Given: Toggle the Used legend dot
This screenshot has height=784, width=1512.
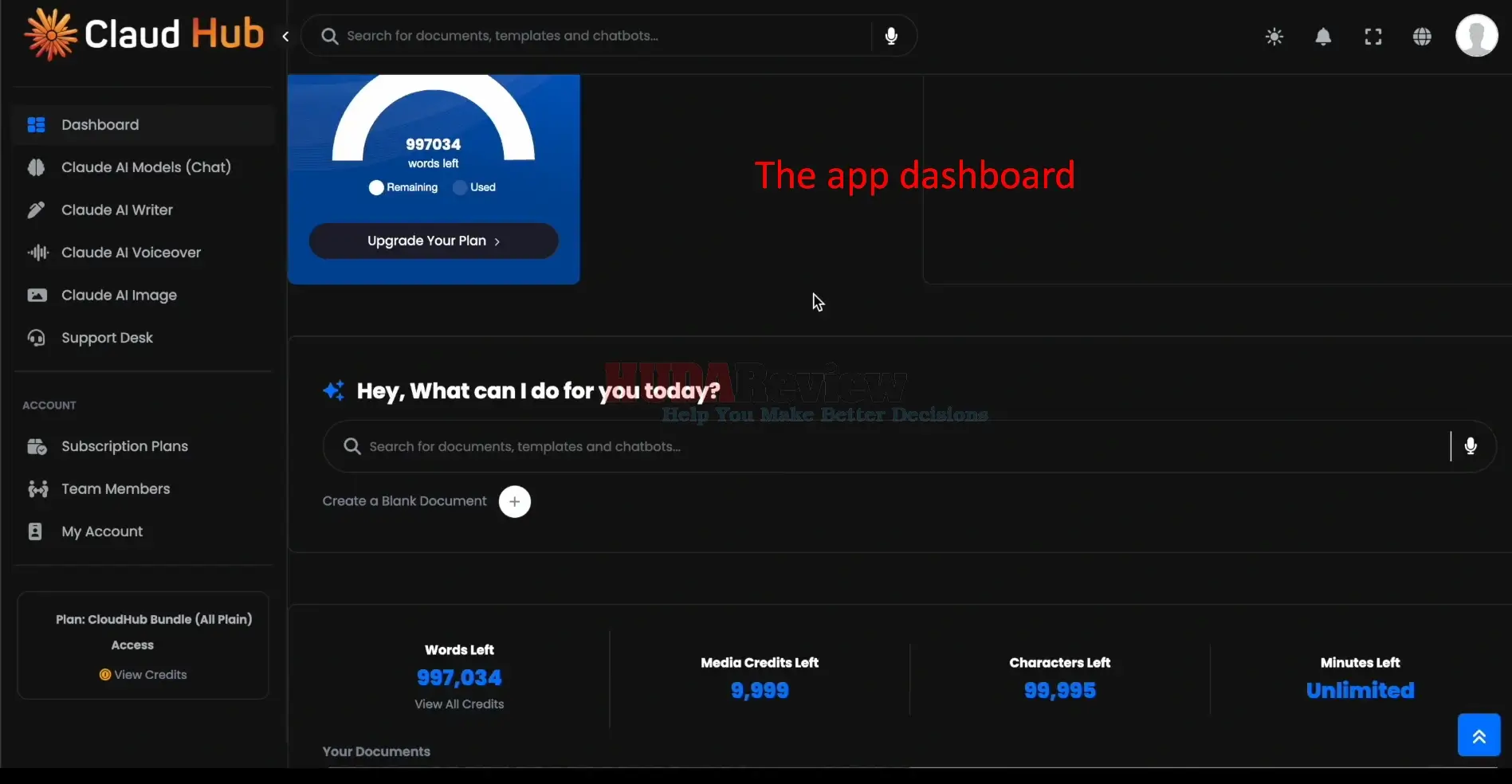Looking at the screenshot, I should pyautogui.click(x=460, y=187).
